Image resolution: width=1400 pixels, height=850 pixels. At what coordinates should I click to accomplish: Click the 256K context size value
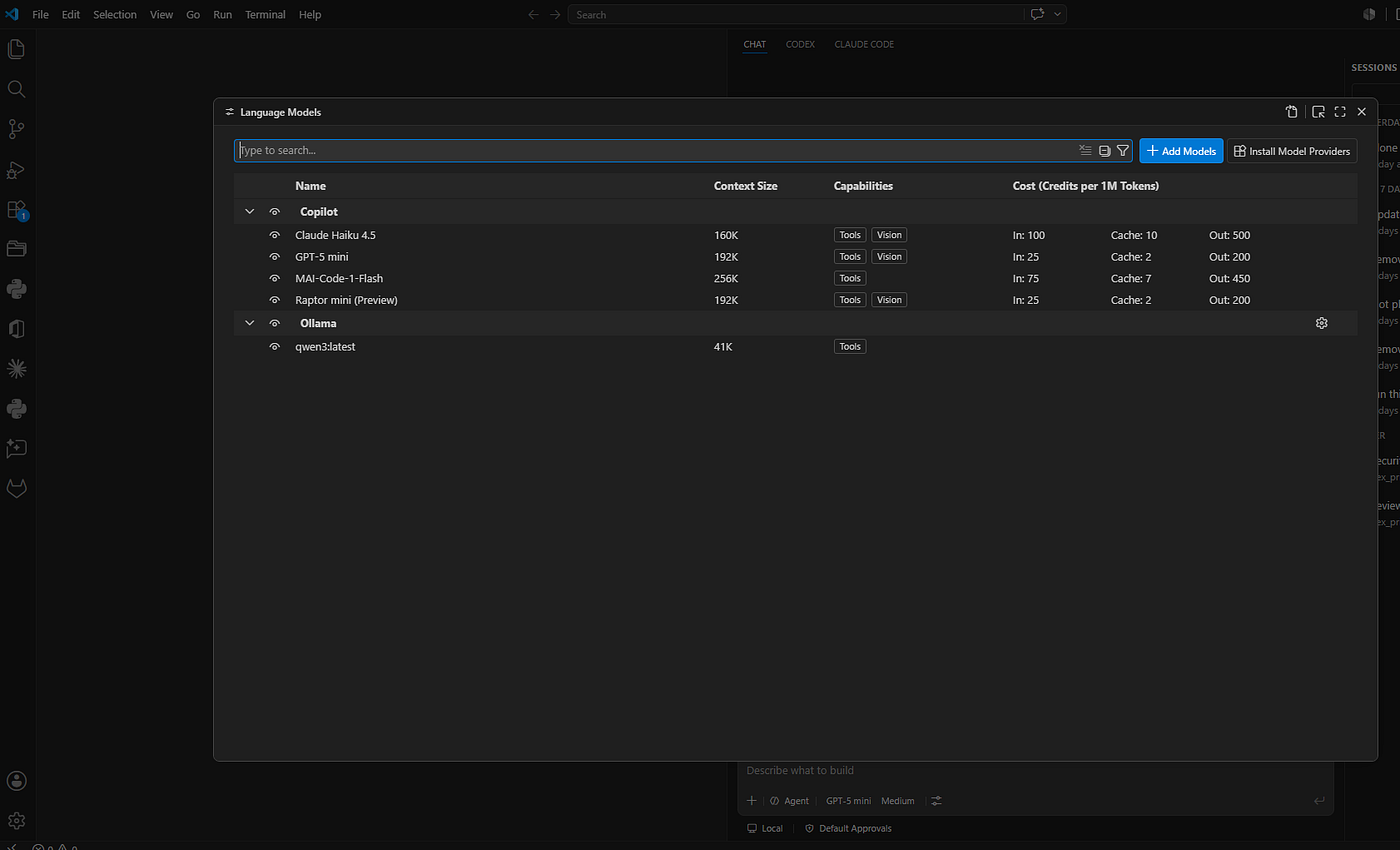pos(726,278)
